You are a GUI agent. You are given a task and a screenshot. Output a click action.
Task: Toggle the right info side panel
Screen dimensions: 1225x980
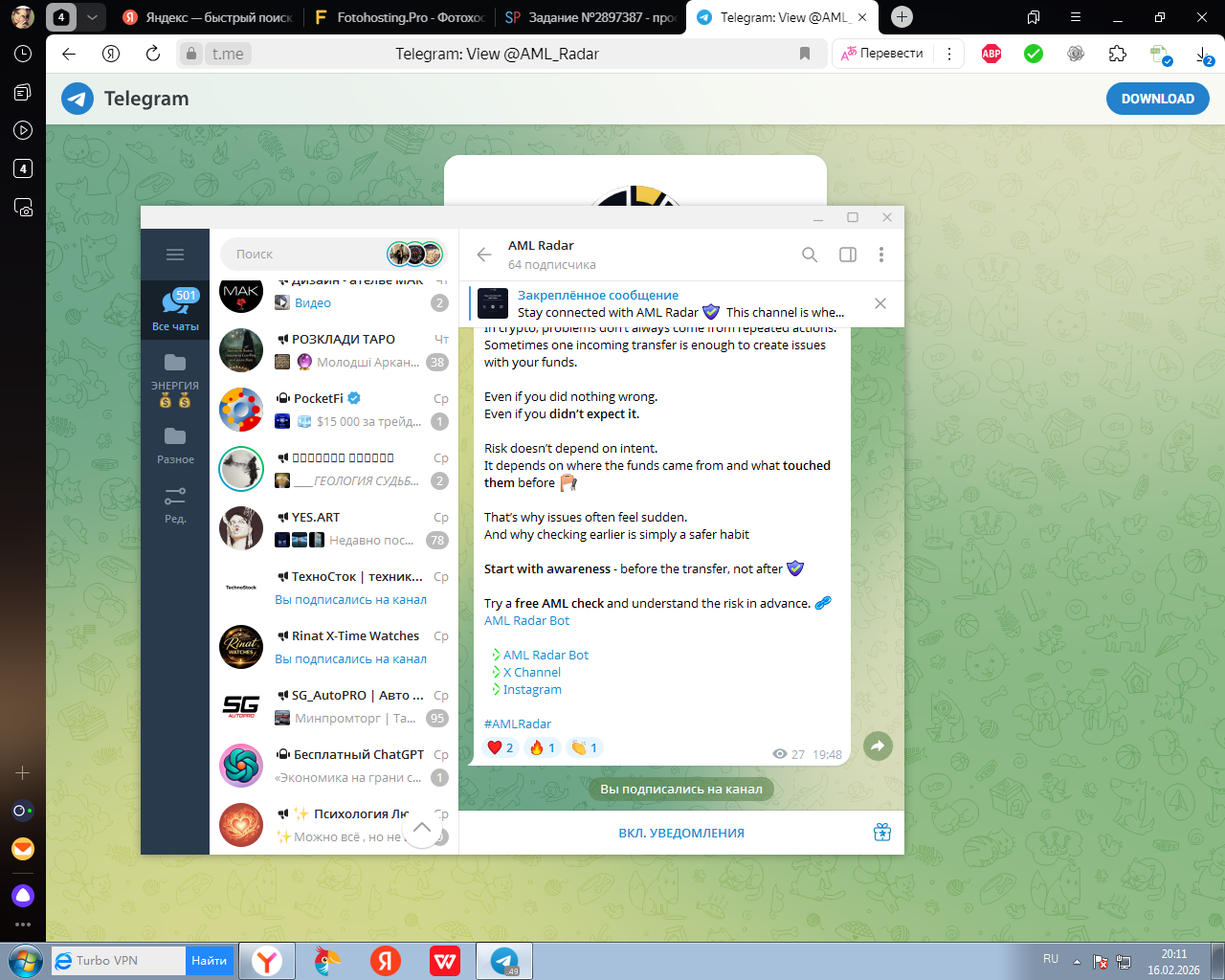848,255
